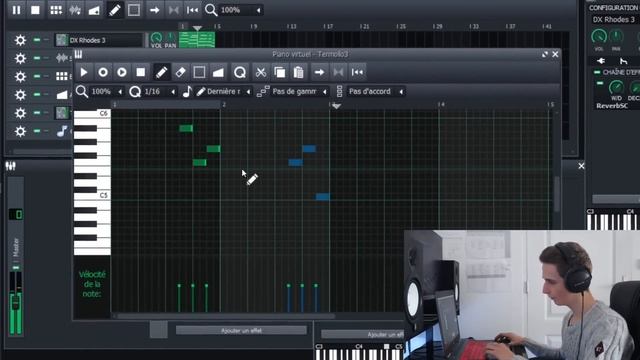The width and height of the screenshot is (640, 360).
Task: Play pattern in piano roll
Action: pos(84,72)
